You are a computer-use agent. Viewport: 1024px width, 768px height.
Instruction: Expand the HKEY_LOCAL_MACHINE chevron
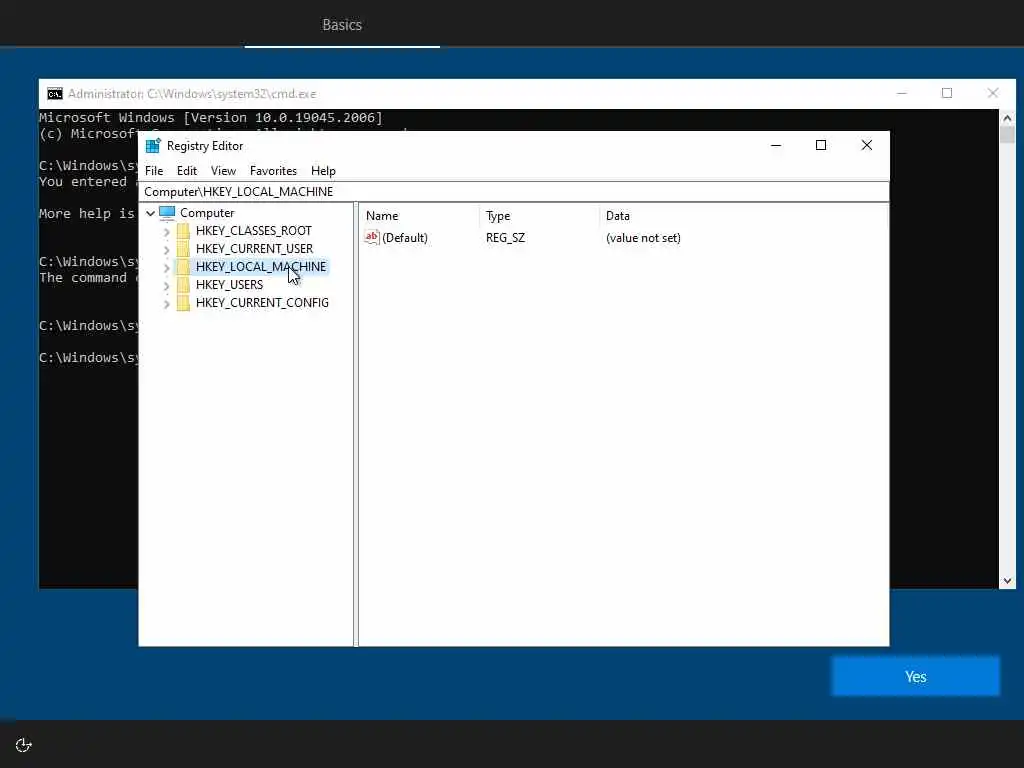167,267
